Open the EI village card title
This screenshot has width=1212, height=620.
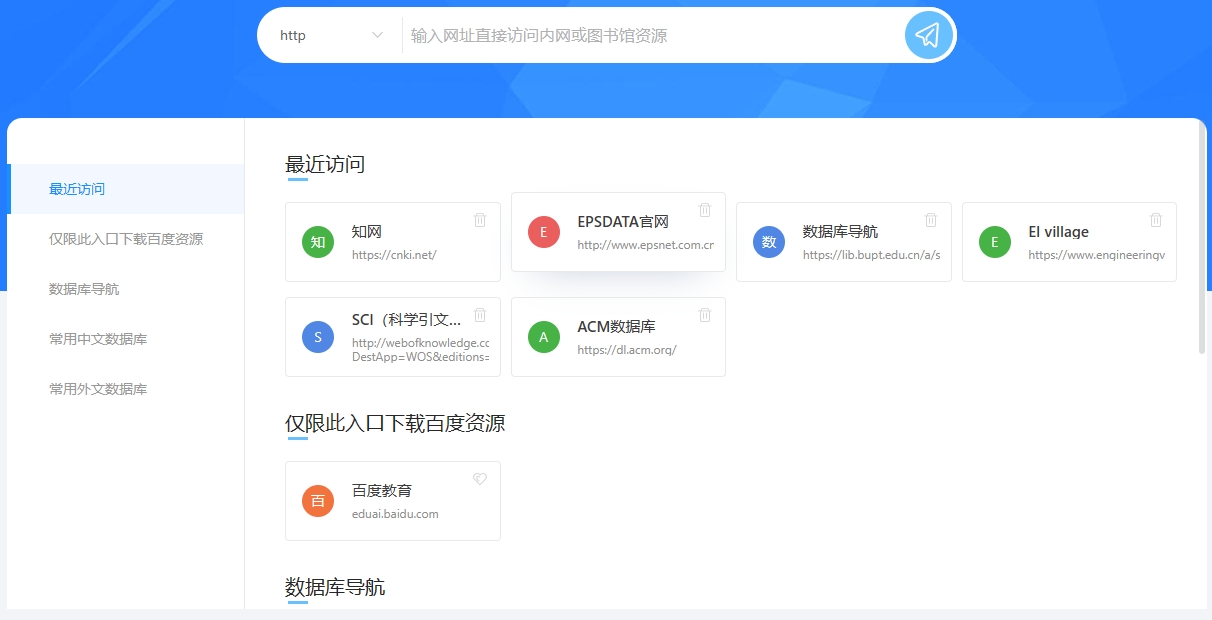click(1058, 232)
